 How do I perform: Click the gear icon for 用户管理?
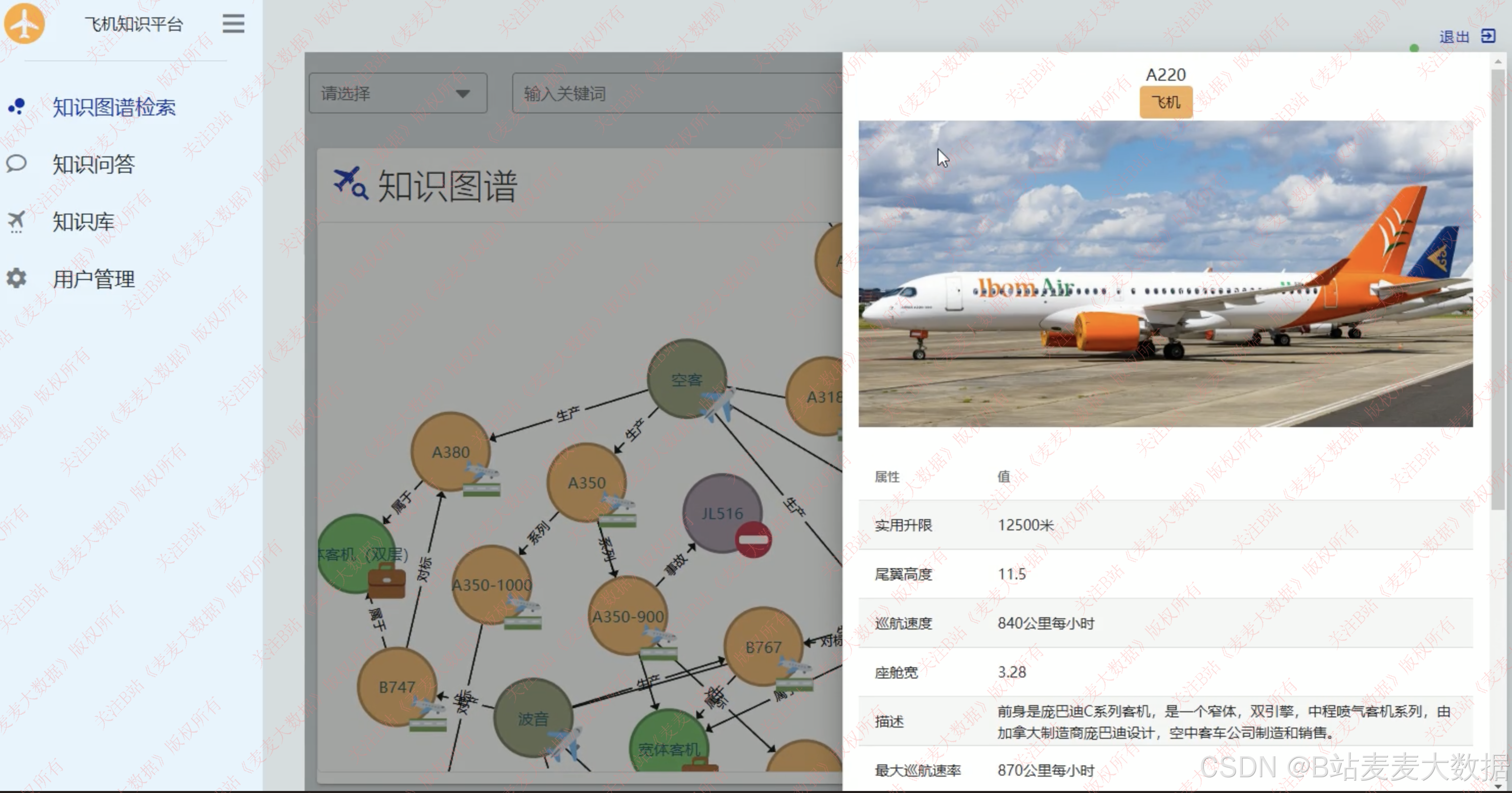coord(16,278)
